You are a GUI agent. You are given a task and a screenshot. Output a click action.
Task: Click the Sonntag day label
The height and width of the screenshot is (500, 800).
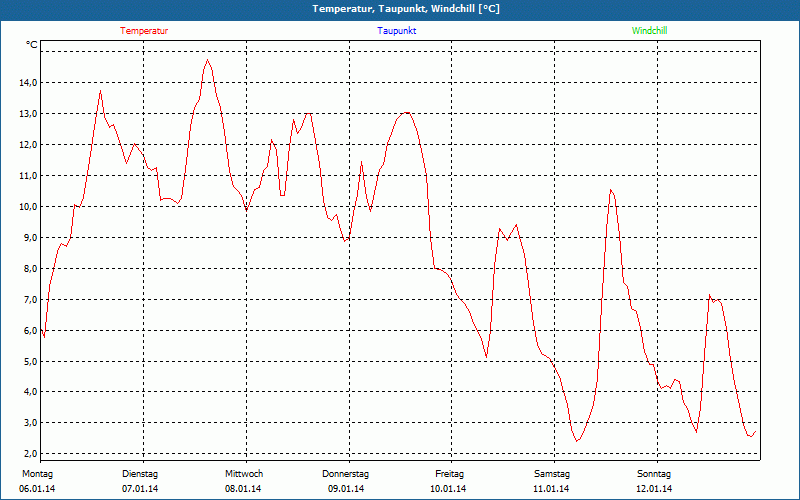pyautogui.click(x=654, y=474)
